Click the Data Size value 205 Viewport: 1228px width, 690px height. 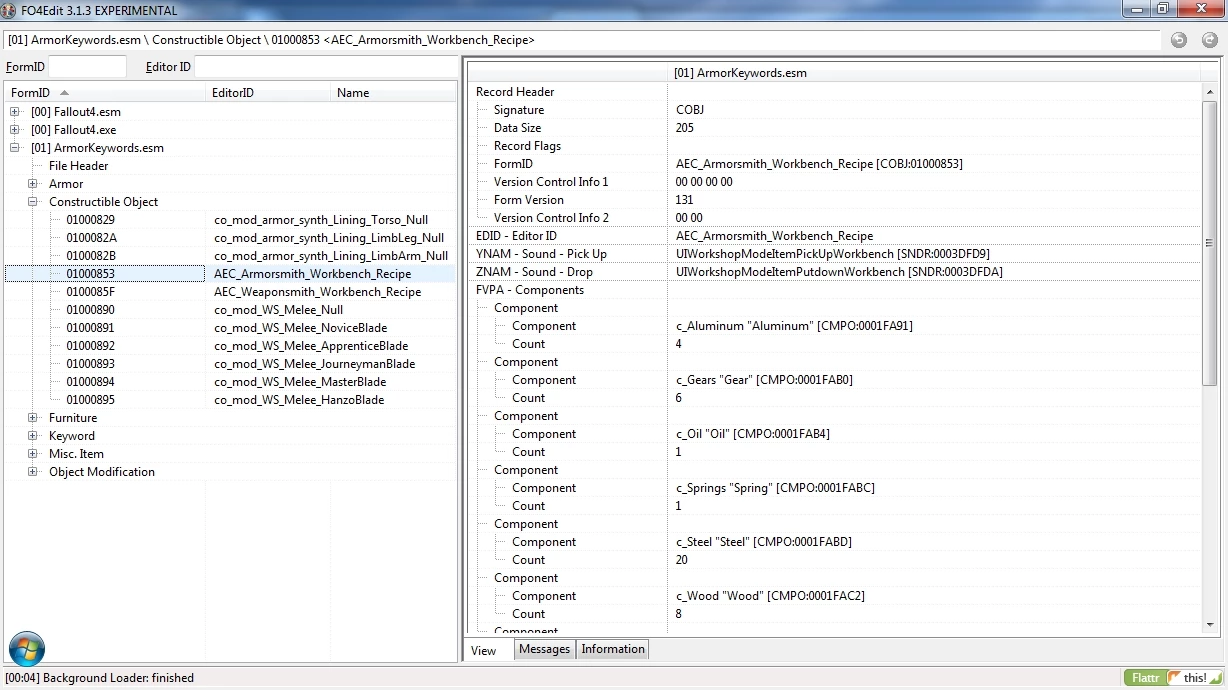pos(685,128)
